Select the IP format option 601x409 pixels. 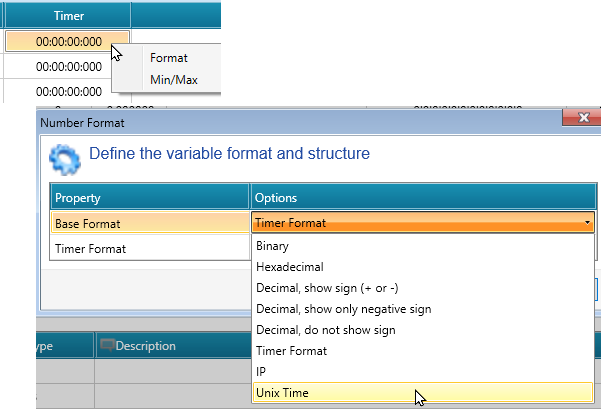point(262,372)
